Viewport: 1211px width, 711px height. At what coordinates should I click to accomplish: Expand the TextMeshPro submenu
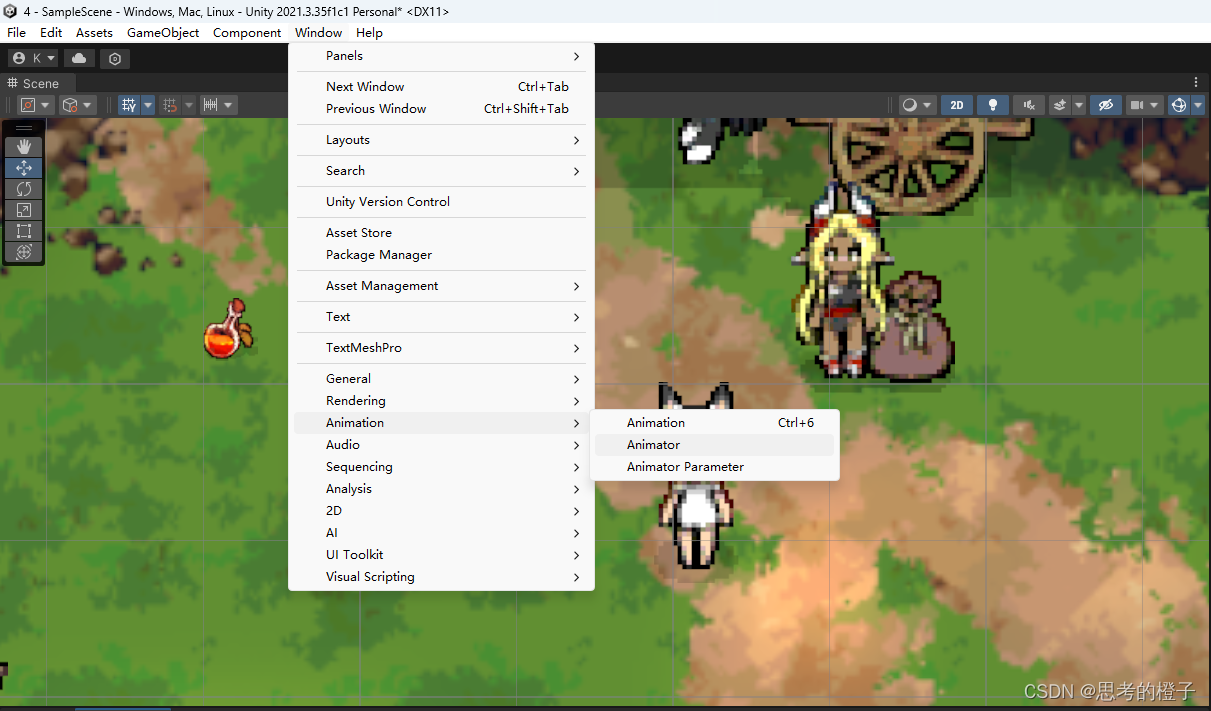(x=441, y=348)
